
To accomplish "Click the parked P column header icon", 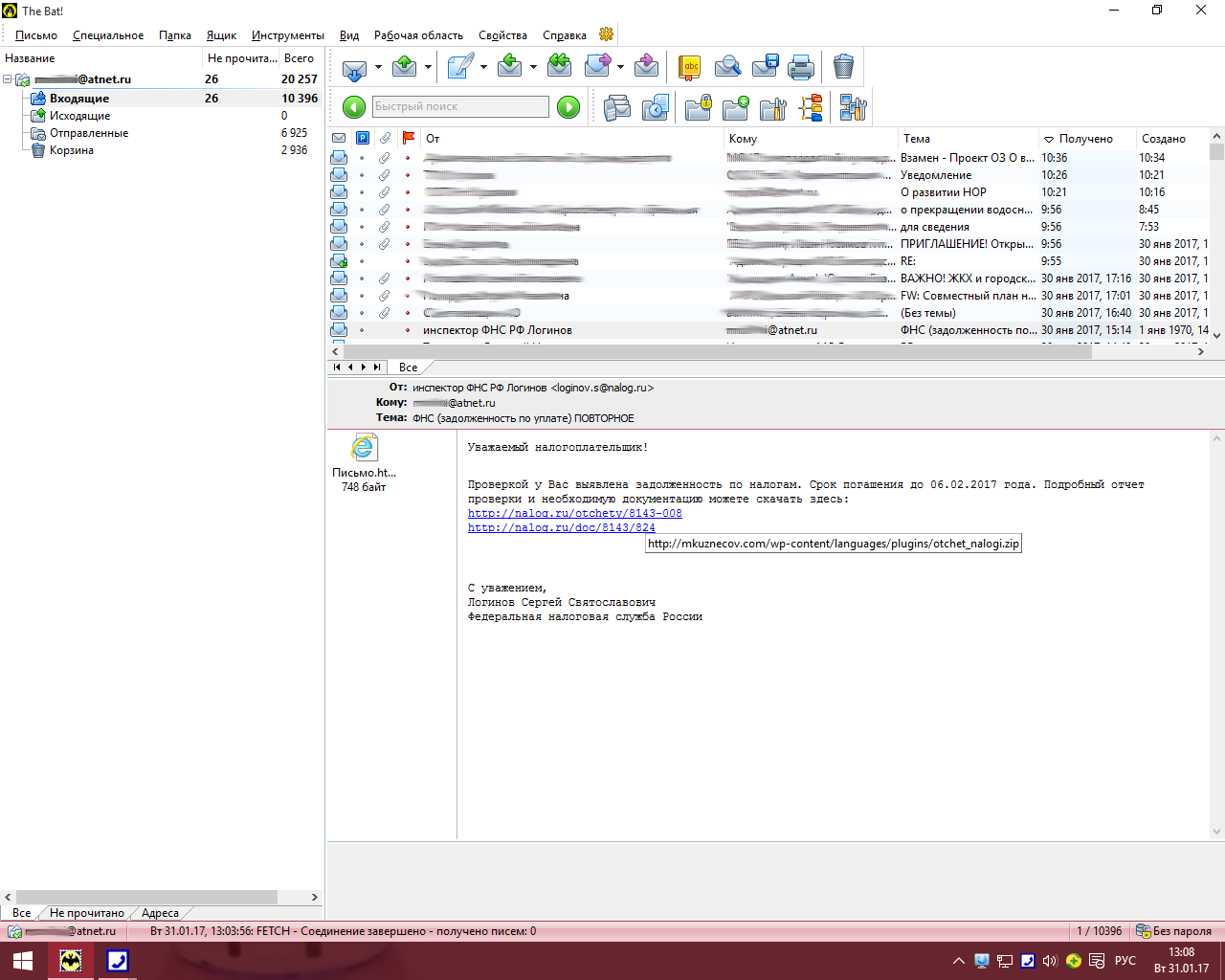I will click(362, 139).
